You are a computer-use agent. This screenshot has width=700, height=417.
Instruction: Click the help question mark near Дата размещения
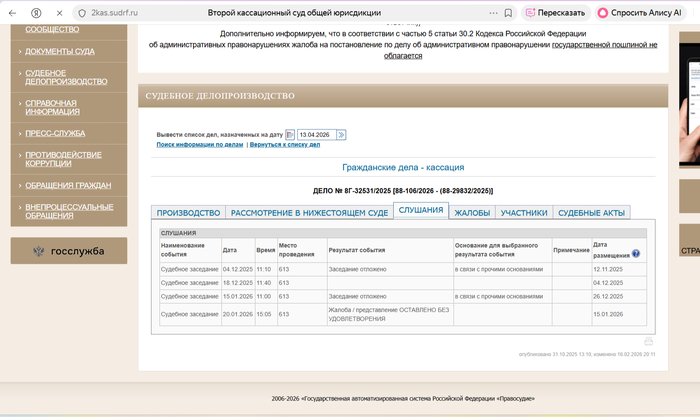636,254
